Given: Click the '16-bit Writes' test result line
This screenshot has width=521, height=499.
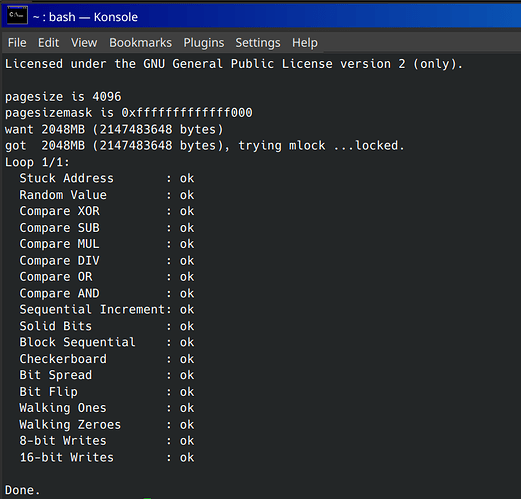Looking at the screenshot, I should (x=107, y=457).
